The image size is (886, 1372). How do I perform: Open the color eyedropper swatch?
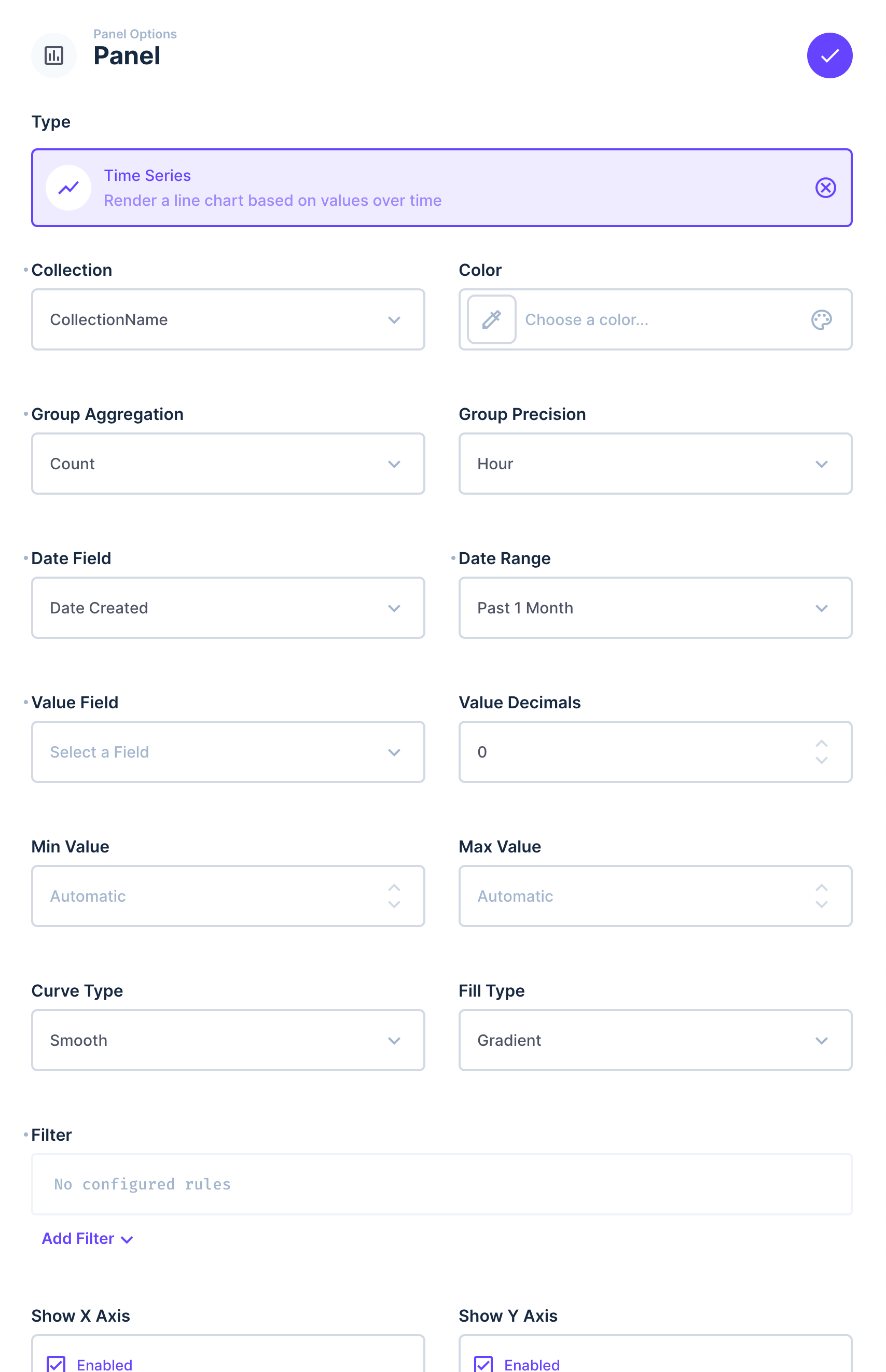click(x=491, y=320)
